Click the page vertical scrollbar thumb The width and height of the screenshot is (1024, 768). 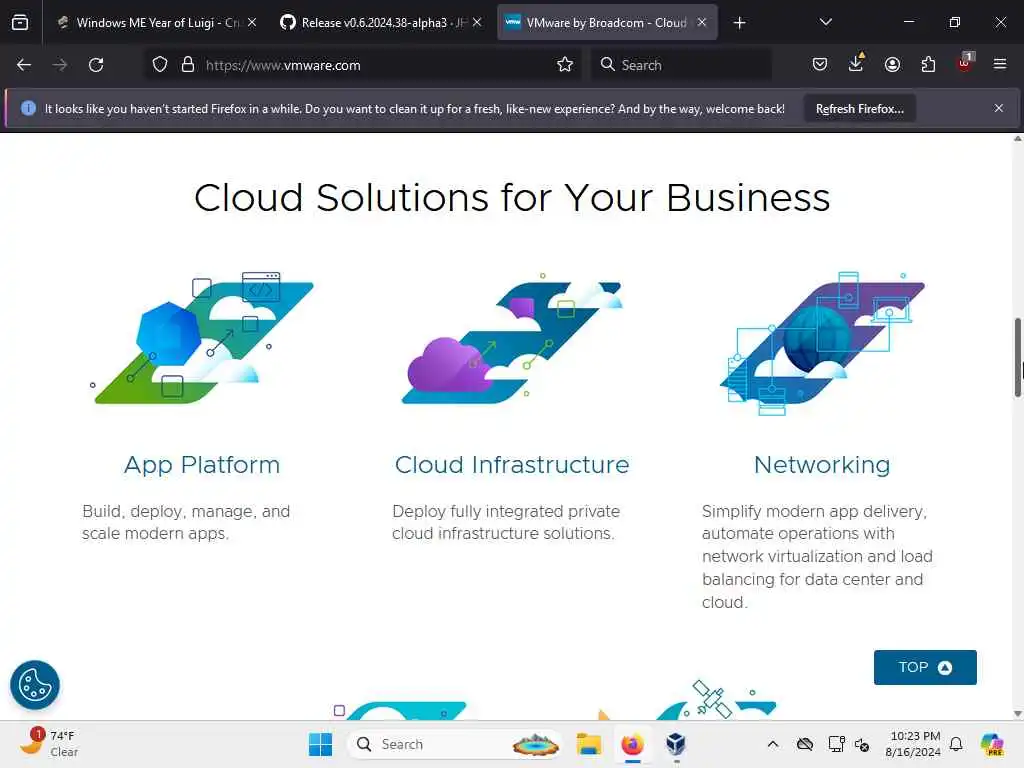click(1017, 357)
